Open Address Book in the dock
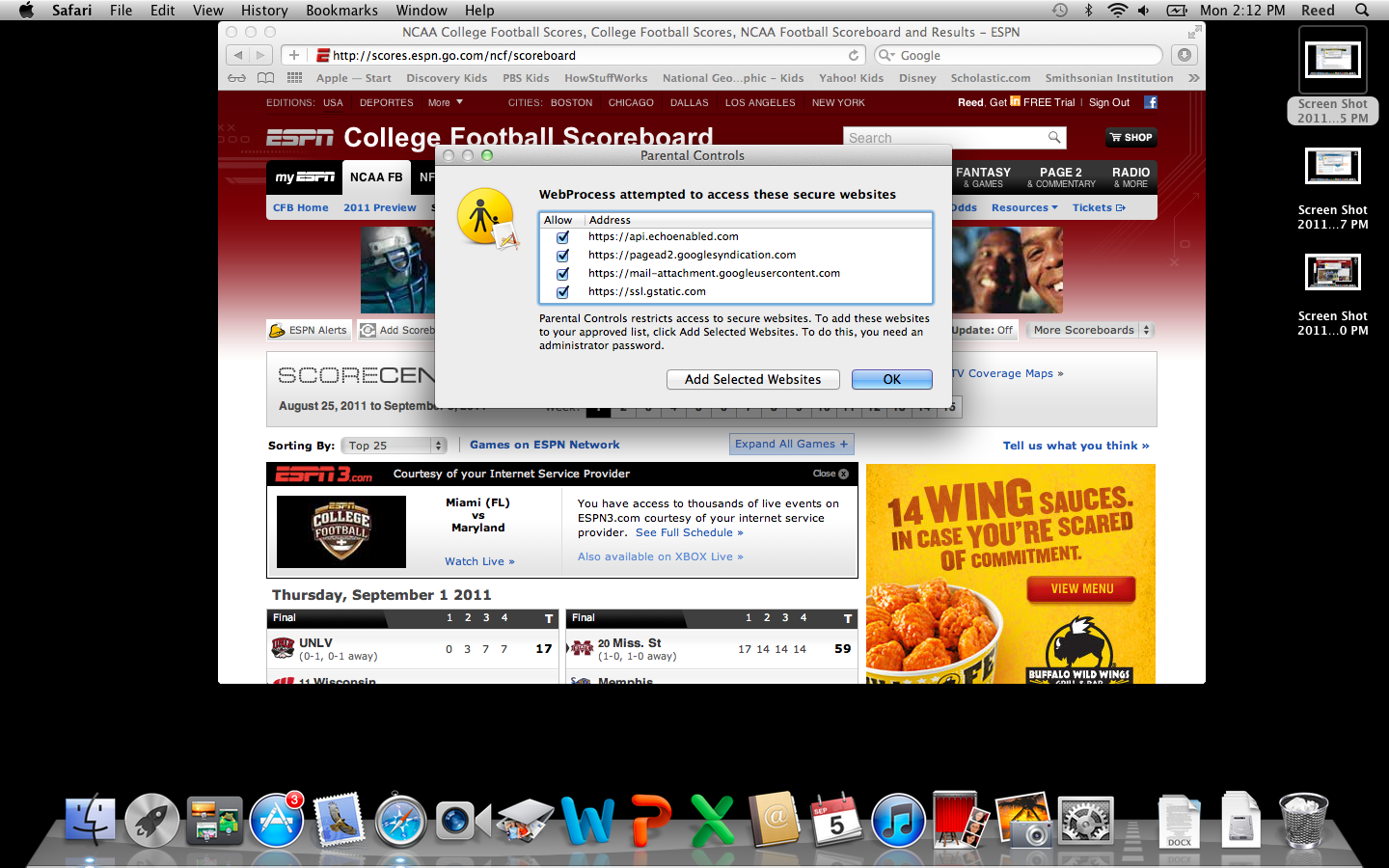 [775, 821]
